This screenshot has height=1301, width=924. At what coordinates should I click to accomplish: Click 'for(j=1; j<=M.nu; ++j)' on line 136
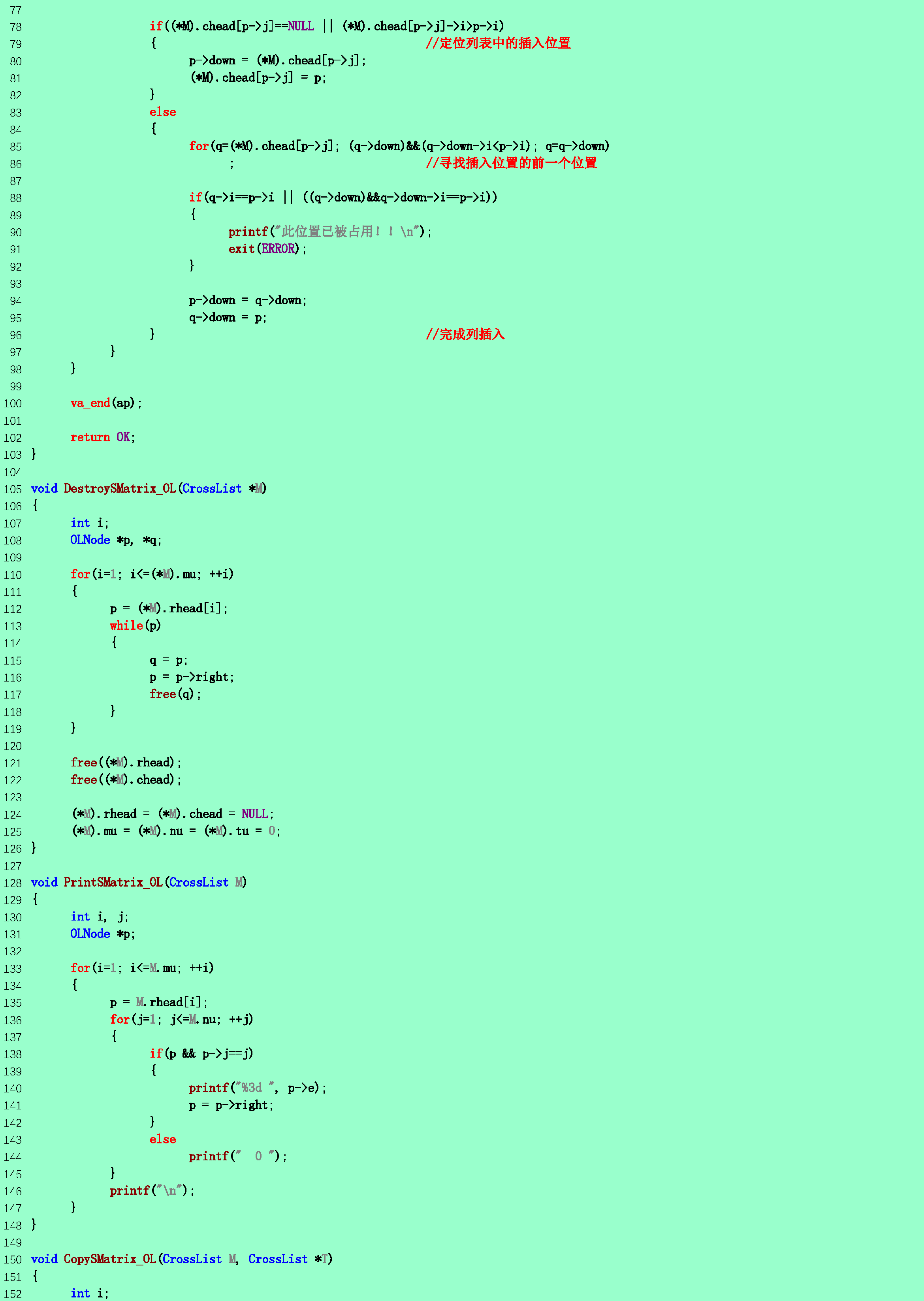181,1019
